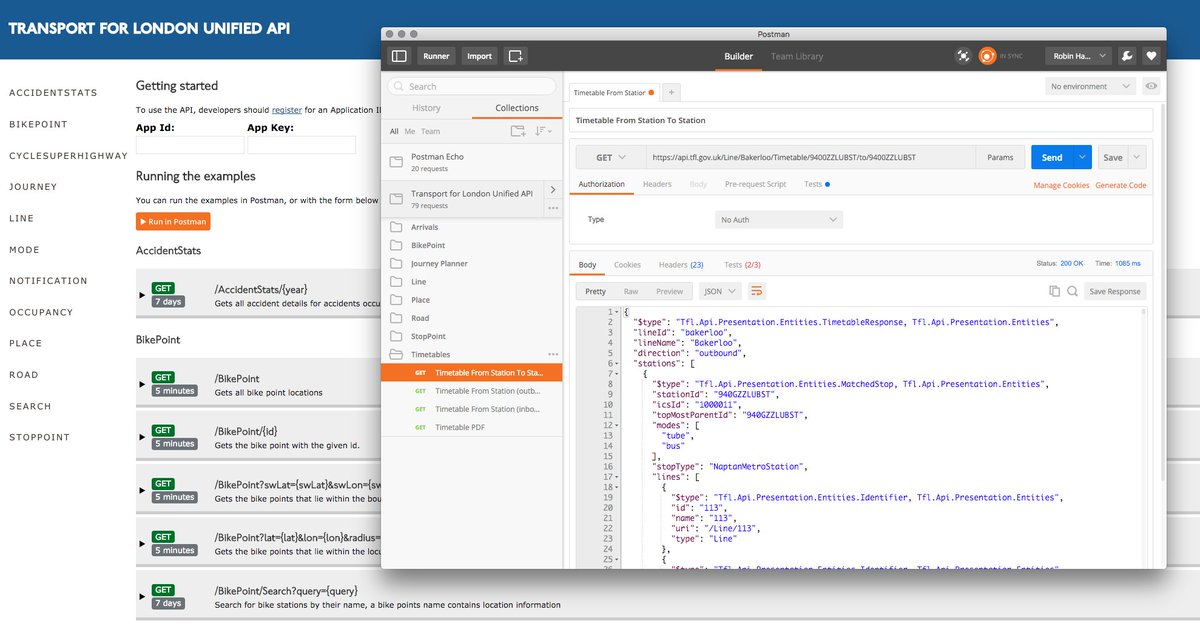Open the No environment dropdown
Image resolution: width=1200 pixels, height=632 pixels.
(1090, 86)
